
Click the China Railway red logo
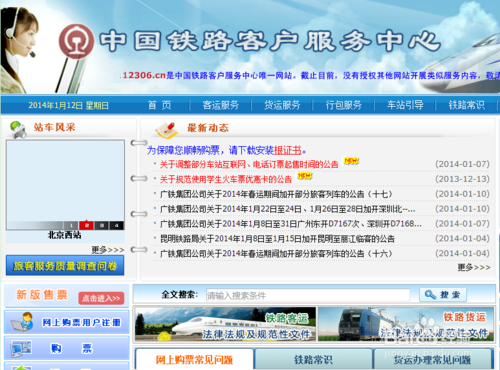[76, 41]
